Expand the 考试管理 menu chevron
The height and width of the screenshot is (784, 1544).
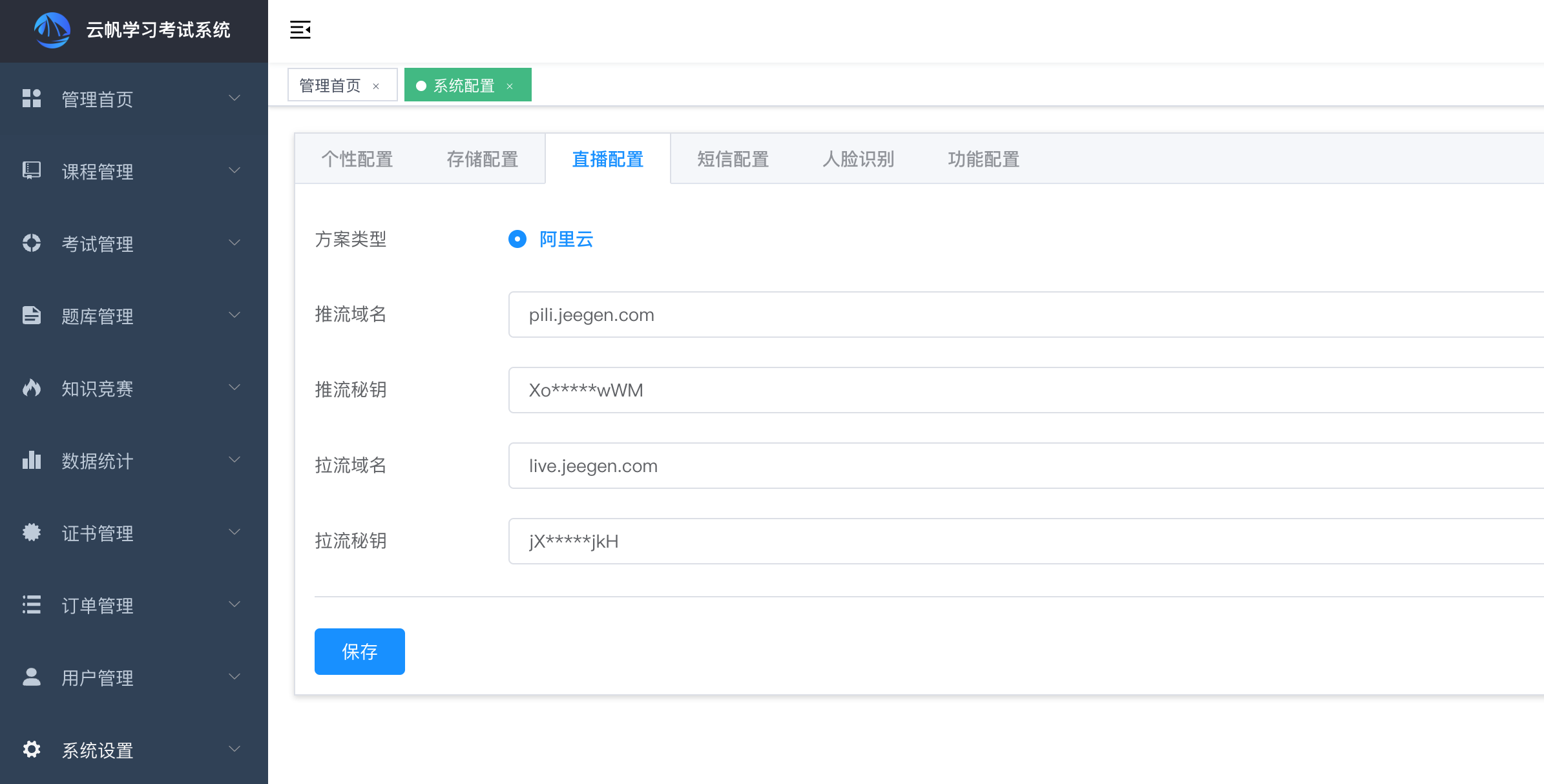(235, 243)
